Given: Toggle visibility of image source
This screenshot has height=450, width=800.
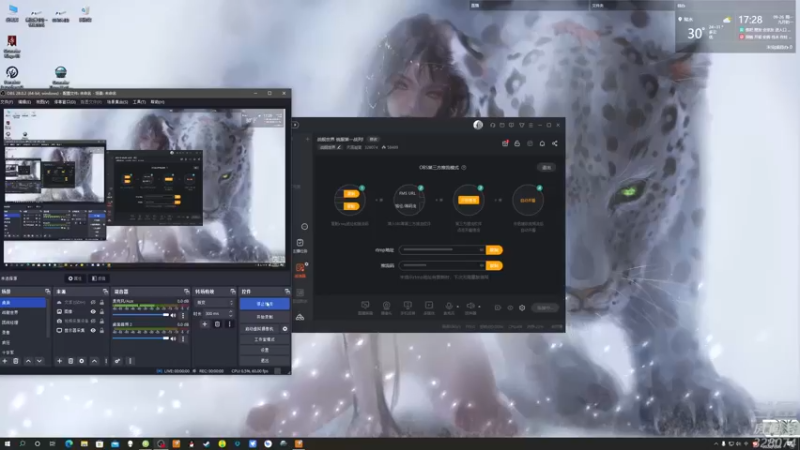Looking at the screenshot, I should click(93, 311).
